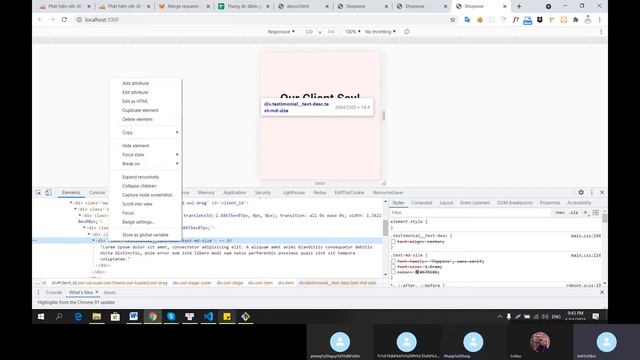640x360 pixels.
Task: Expand the Force state submenu
Action: (146, 155)
